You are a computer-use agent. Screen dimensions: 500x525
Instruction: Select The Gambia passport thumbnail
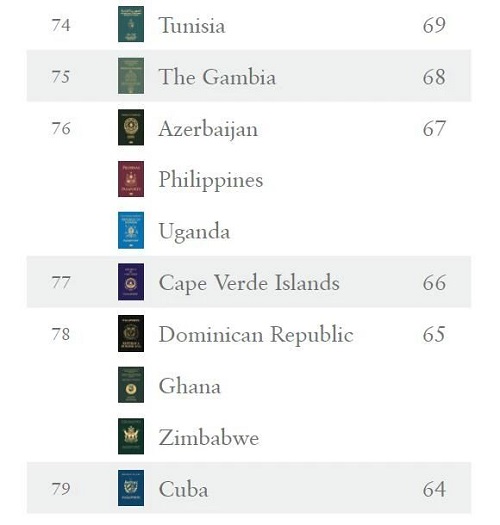[131, 76]
